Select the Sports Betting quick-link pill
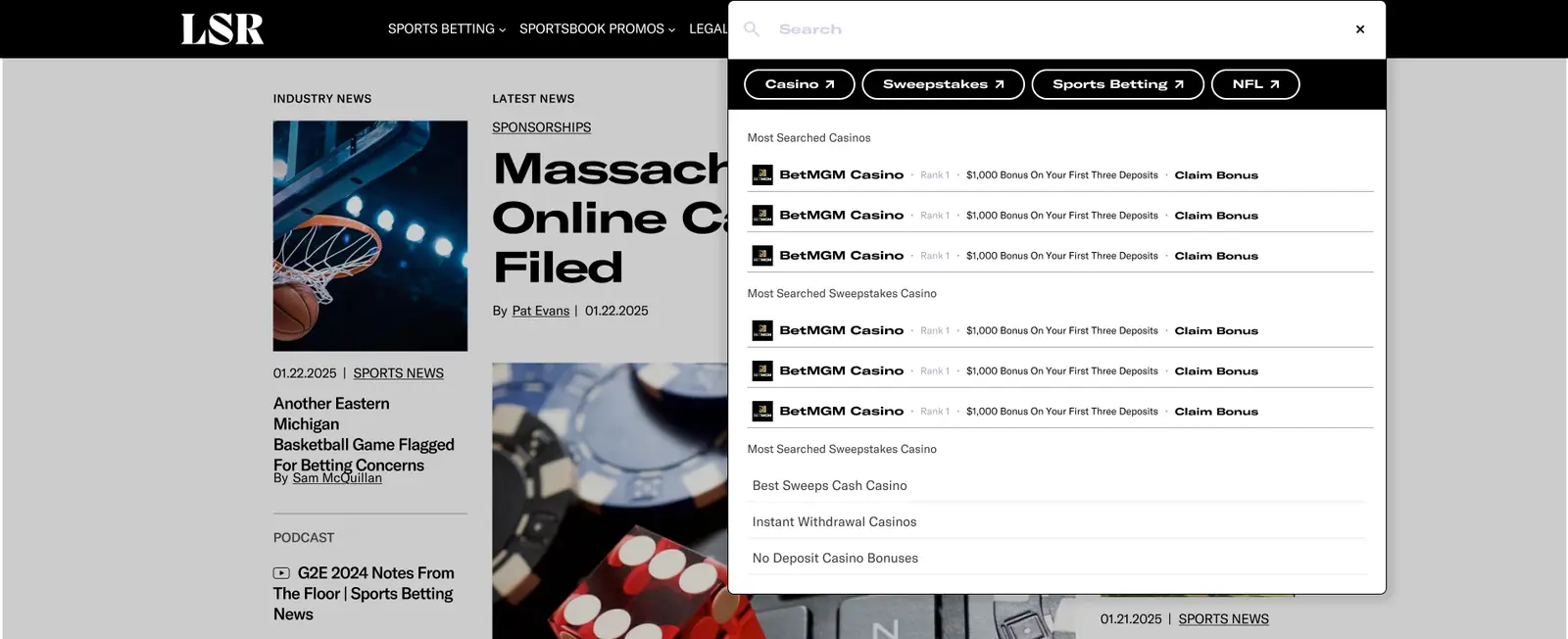 point(1118,84)
